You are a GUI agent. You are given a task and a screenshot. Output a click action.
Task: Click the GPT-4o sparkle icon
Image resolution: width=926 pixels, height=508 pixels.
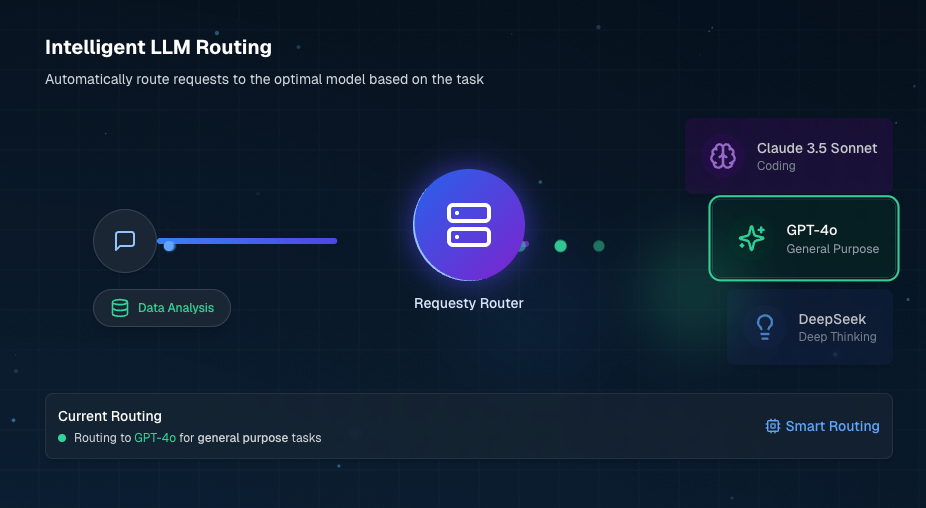[752, 238]
